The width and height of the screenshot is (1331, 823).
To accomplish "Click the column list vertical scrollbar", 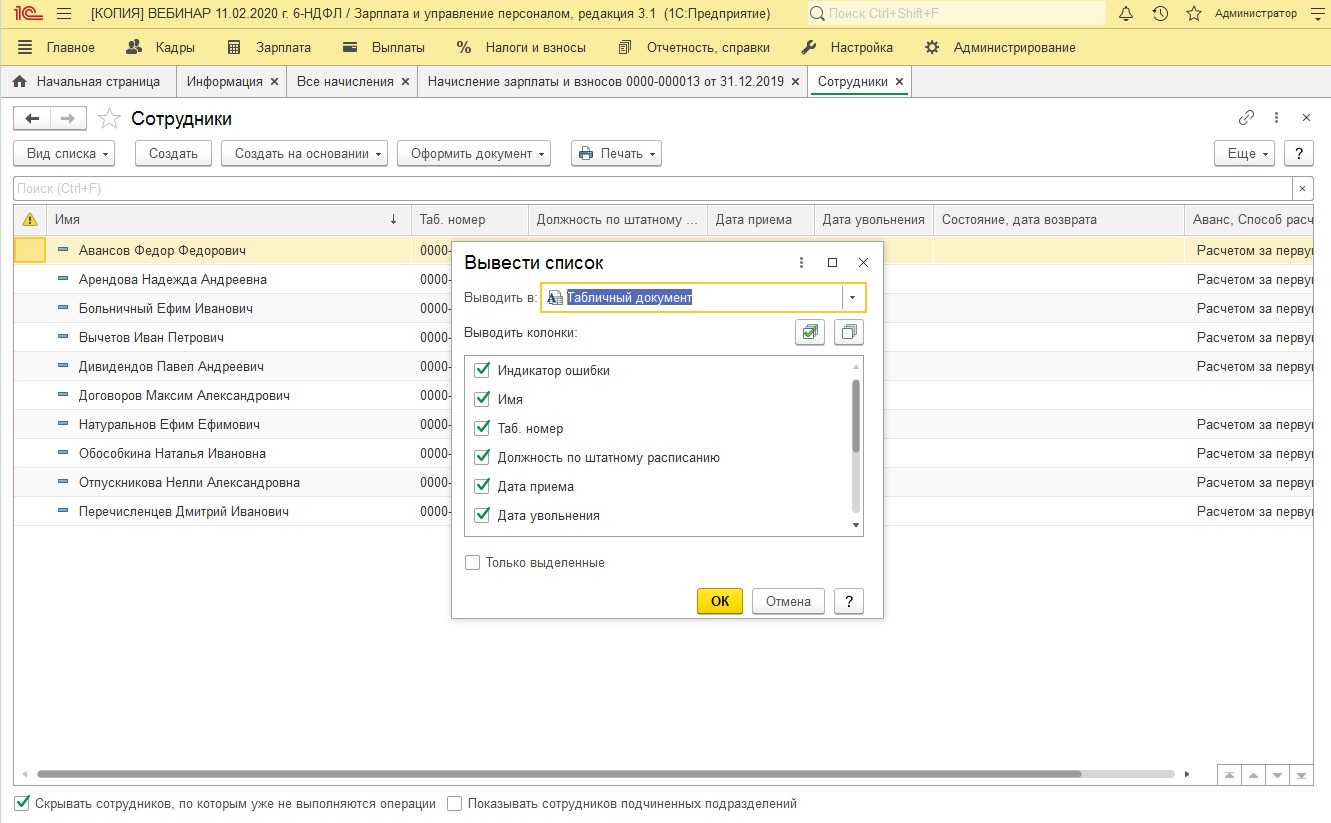I will click(856, 415).
